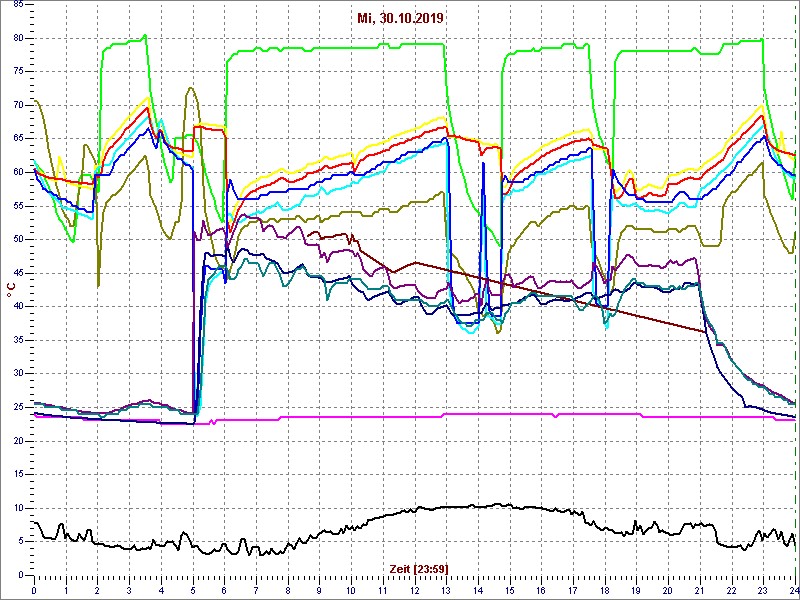
Task: Click hour '2' on the time axis
Action: 97,588
